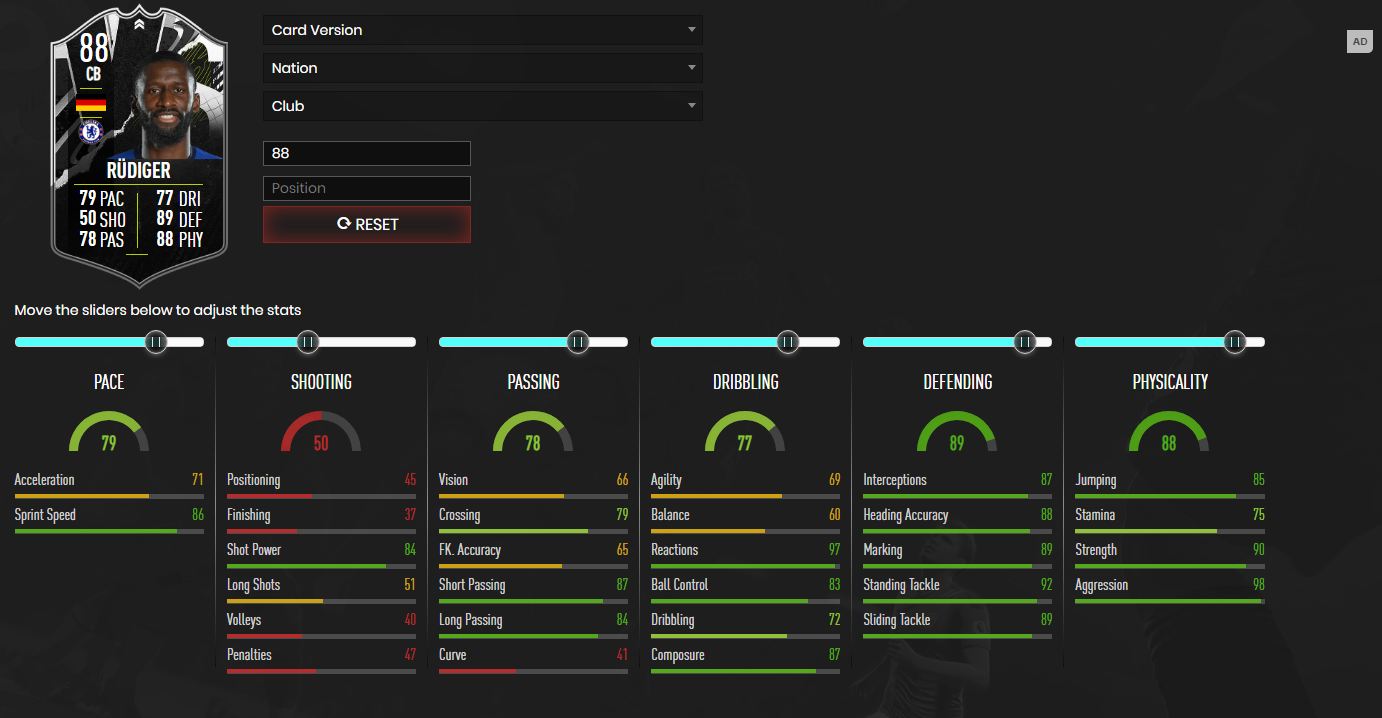1382x718 pixels.
Task: Click the PASSING gauge showing 78
Action: click(533, 432)
